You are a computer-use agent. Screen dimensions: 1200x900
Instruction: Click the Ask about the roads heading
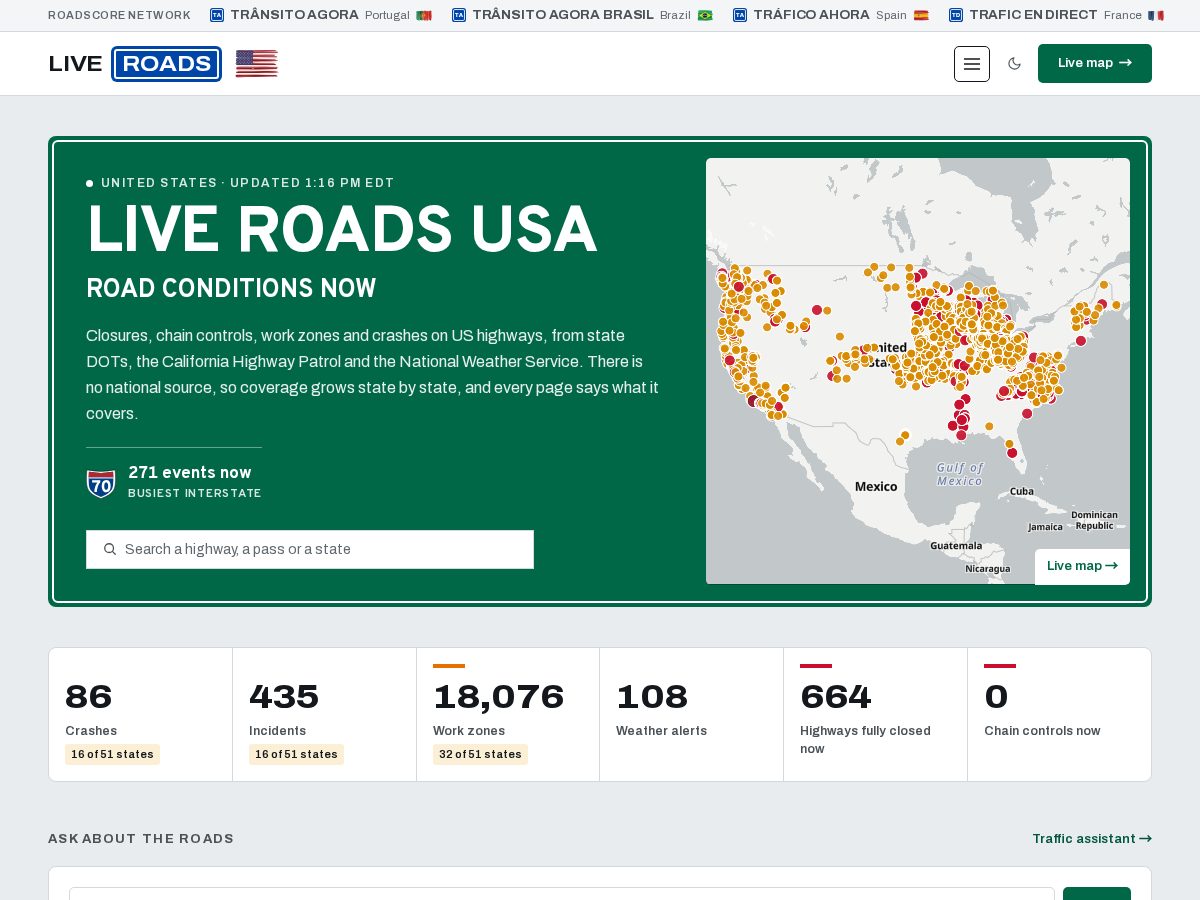[x=141, y=839]
